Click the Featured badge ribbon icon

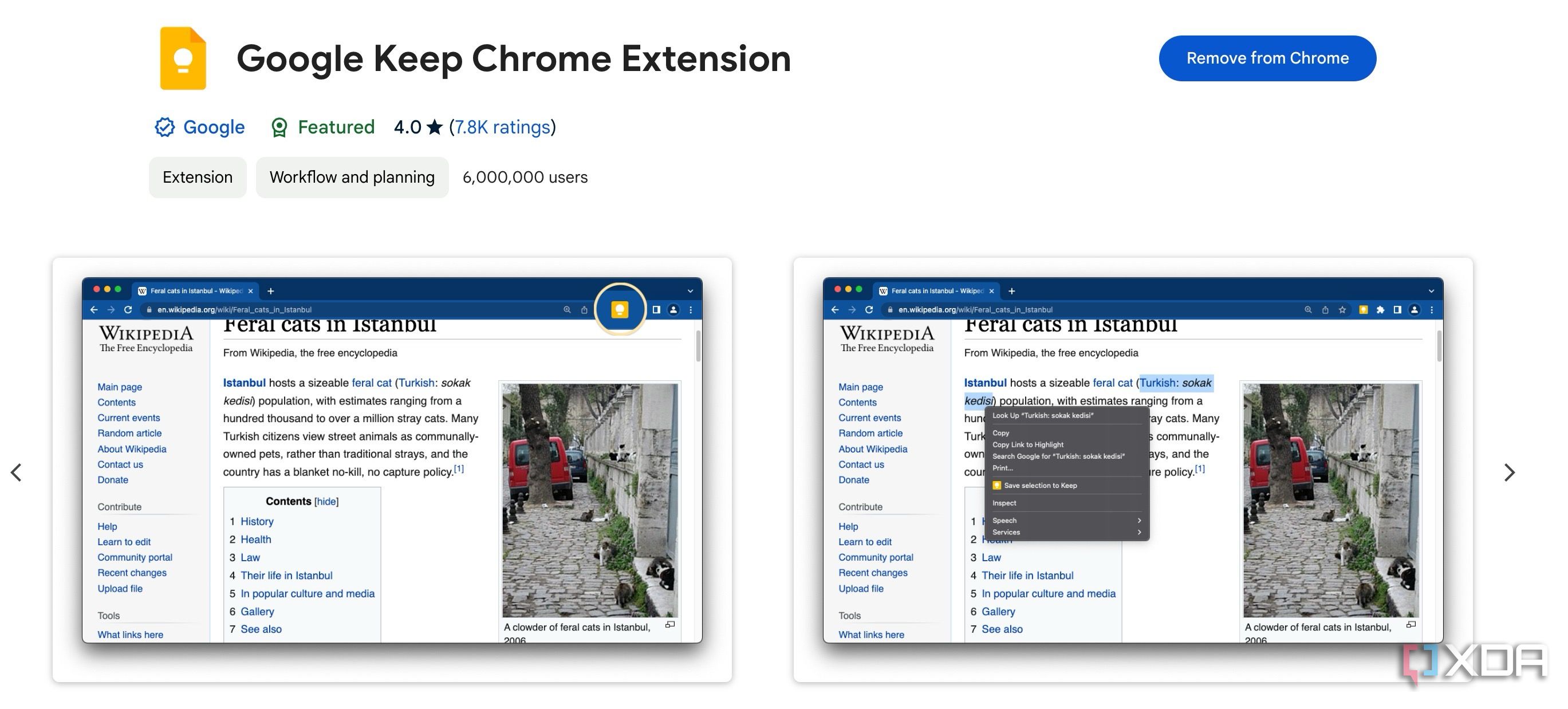[279, 127]
